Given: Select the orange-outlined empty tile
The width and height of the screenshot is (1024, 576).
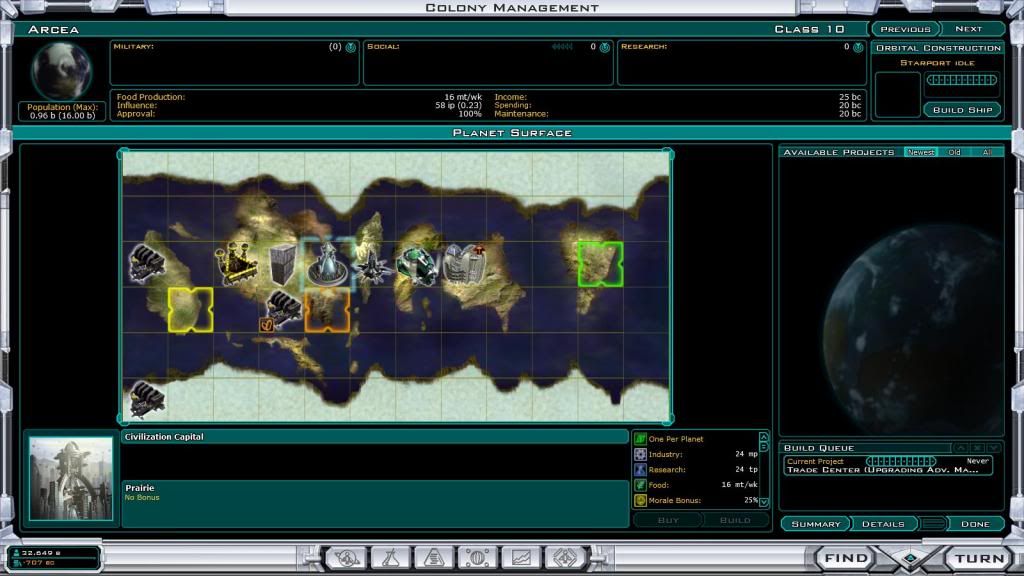Looking at the screenshot, I should point(327,310).
